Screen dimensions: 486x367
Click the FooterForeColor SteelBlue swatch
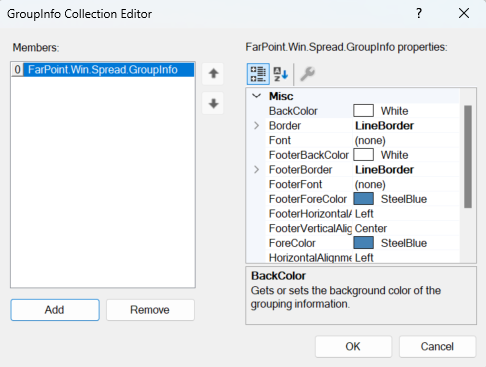click(x=363, y=199)
